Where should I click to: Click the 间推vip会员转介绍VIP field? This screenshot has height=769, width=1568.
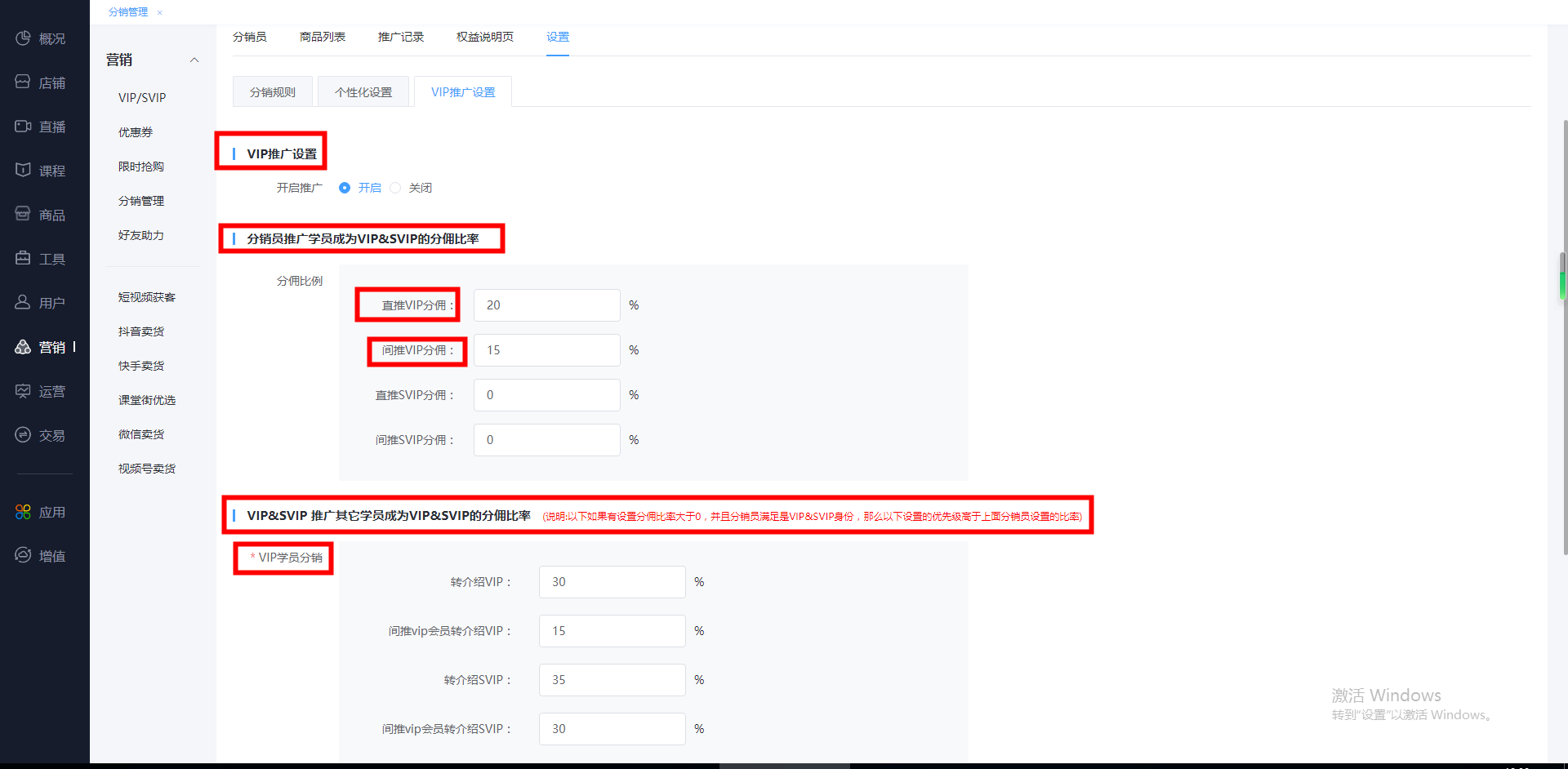[612, 631]
